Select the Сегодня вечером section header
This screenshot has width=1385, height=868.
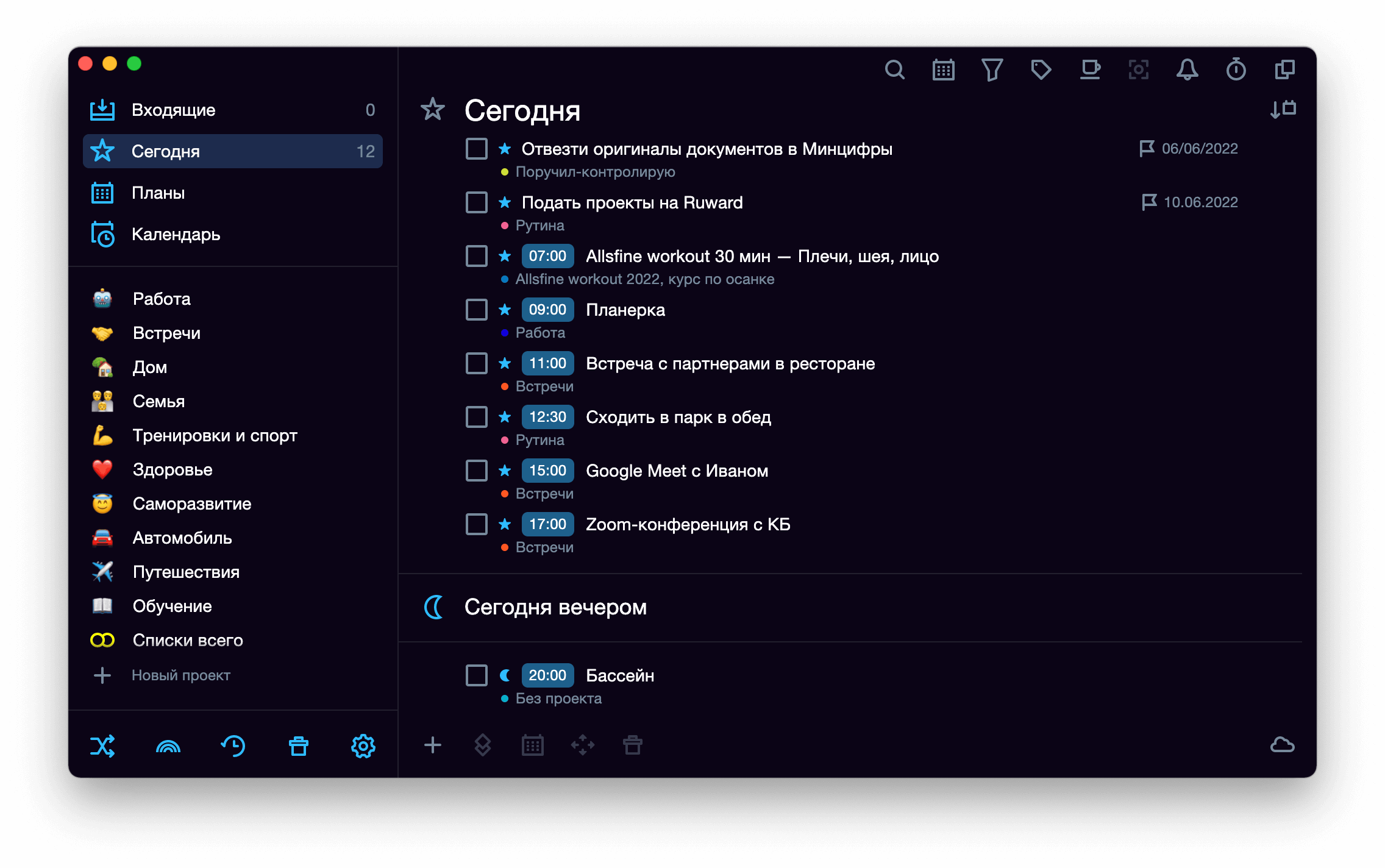coord(555,607)
